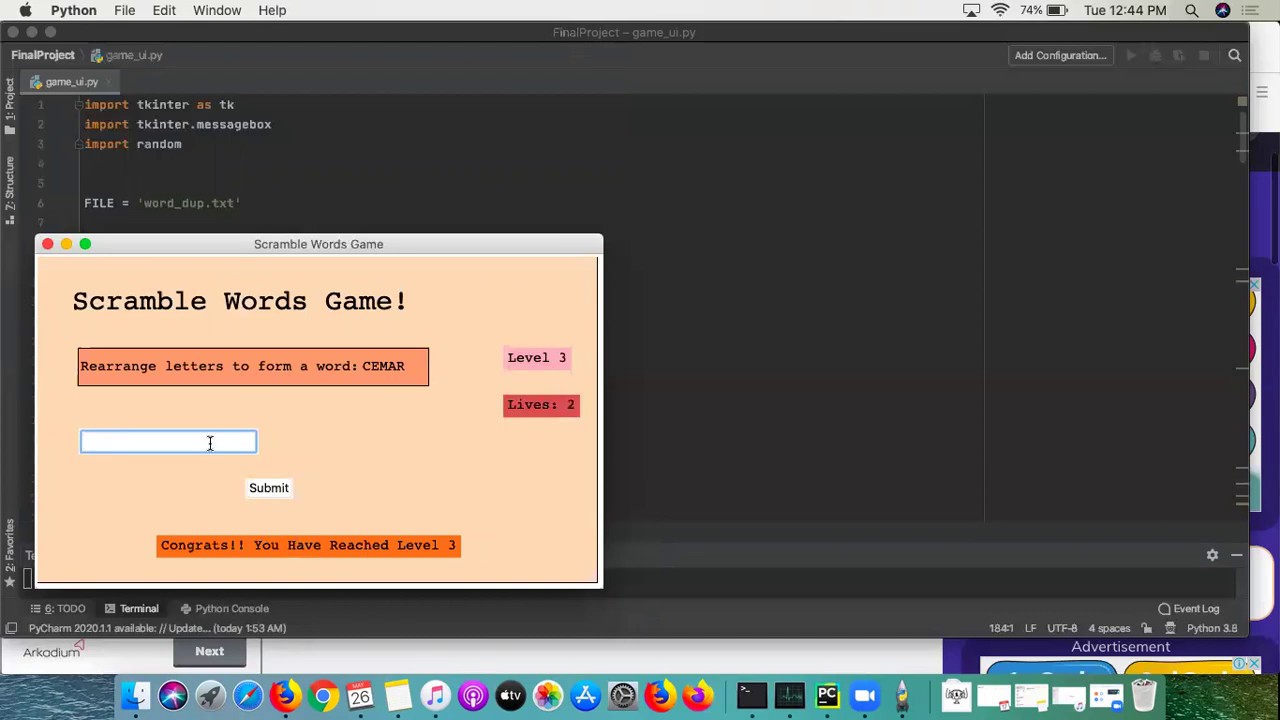Screen dimensions: 1280x720
Task: Click the AirPlay display icon in menu bar
Action: point(971,10)
